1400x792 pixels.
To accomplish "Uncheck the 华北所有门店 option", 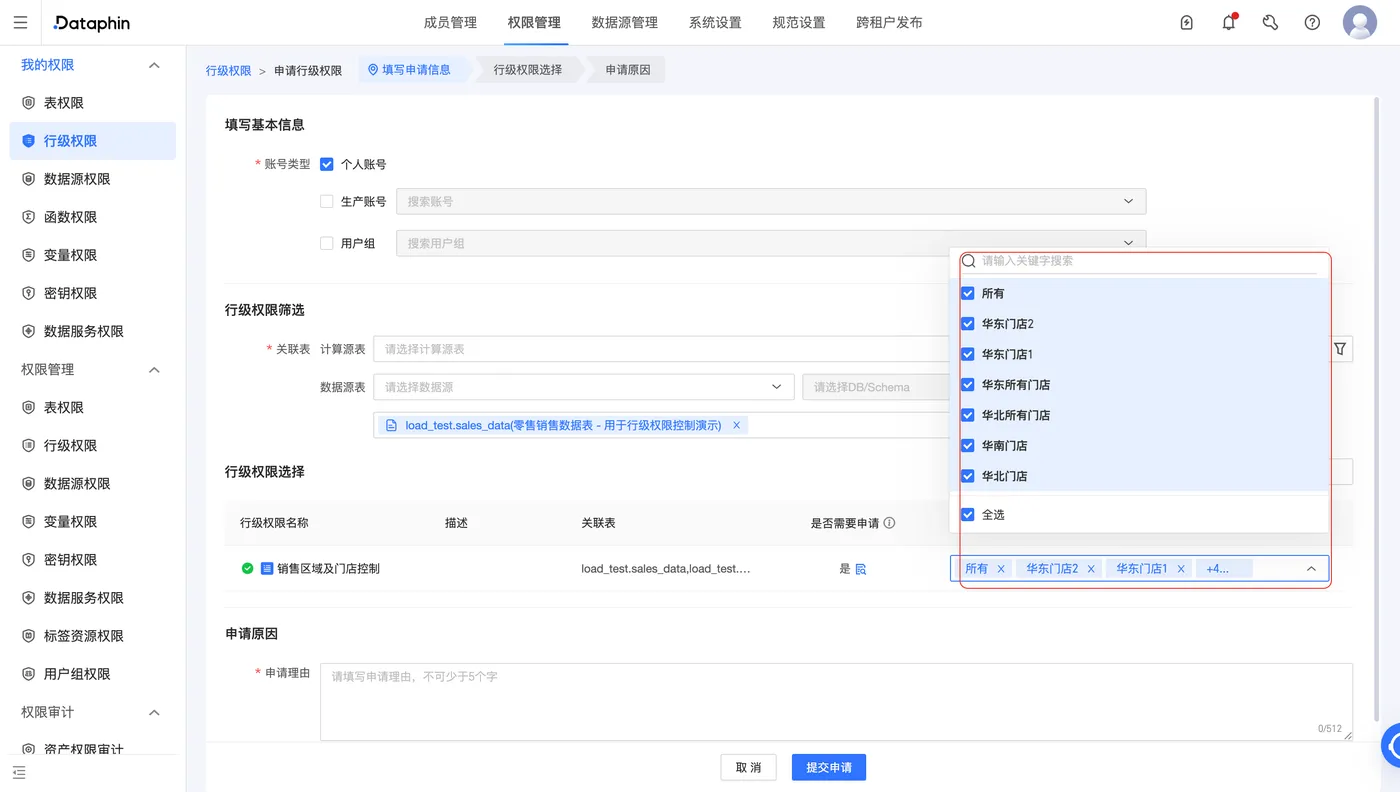I will pos(968,415).
